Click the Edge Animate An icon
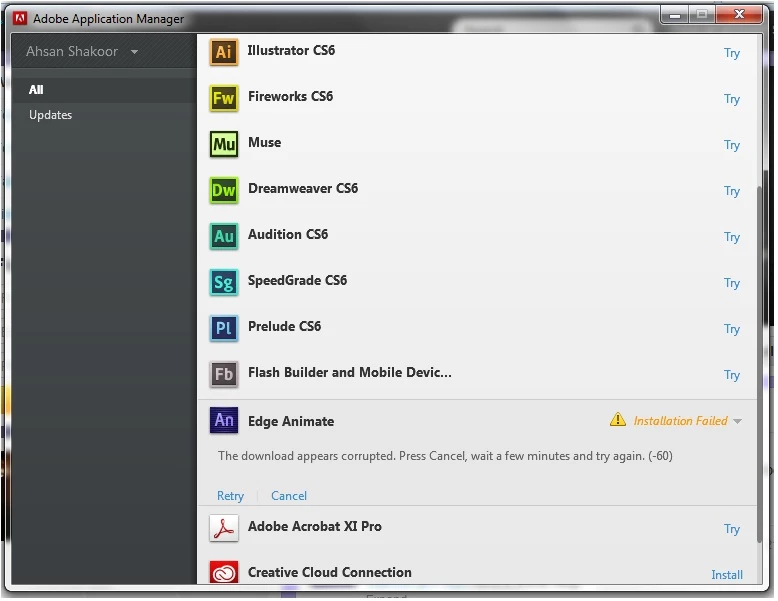The height and width of the screenshot is (601, 778). pyautogui.click(x=224, y=420)
